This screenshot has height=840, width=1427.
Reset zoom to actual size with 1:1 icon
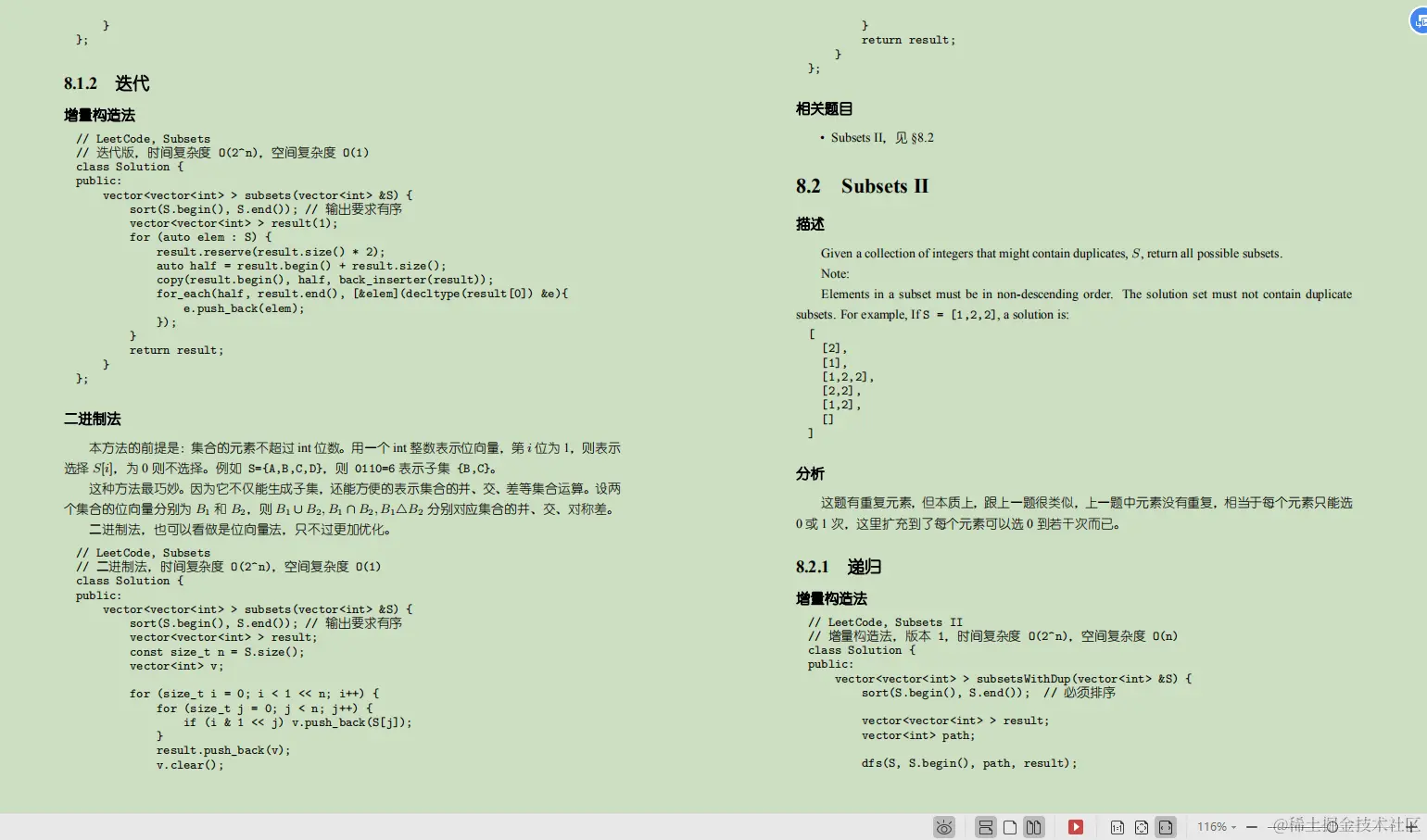1118,827
